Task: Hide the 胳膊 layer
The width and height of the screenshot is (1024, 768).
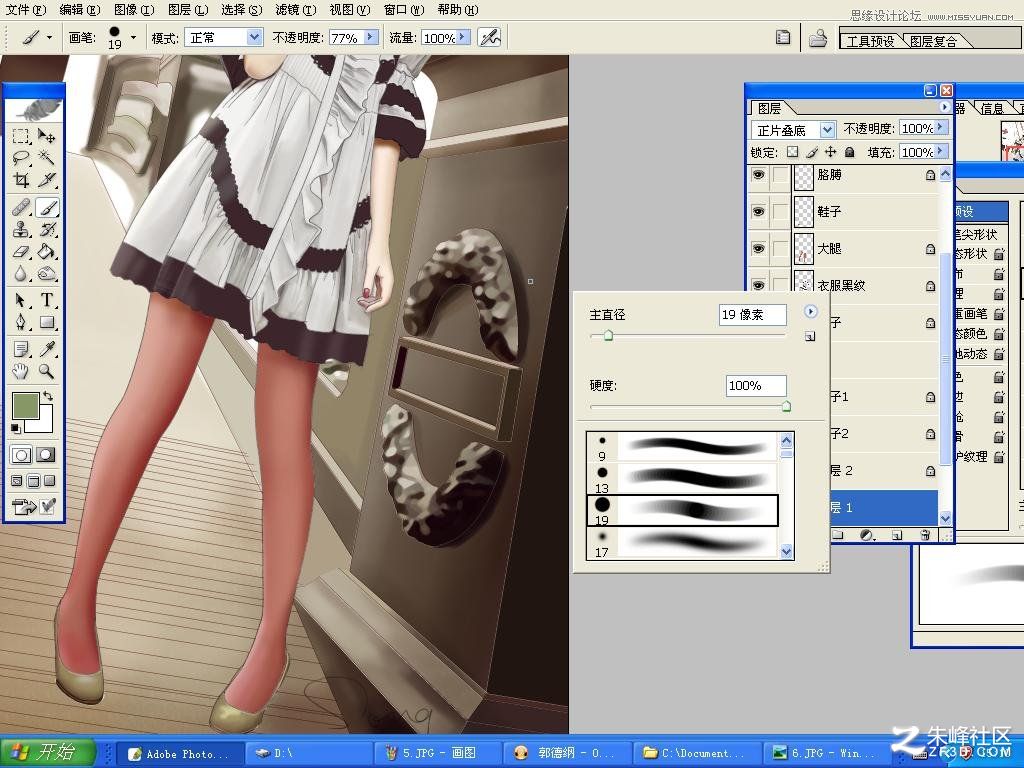Action: 758,174
